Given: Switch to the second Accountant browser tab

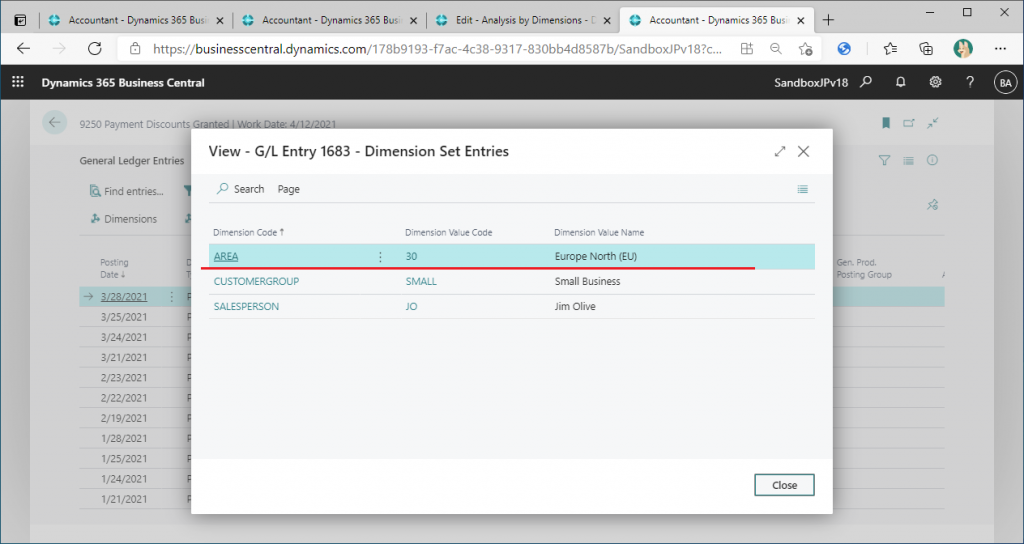Looking at the screenshot, I should click(329, 20).
